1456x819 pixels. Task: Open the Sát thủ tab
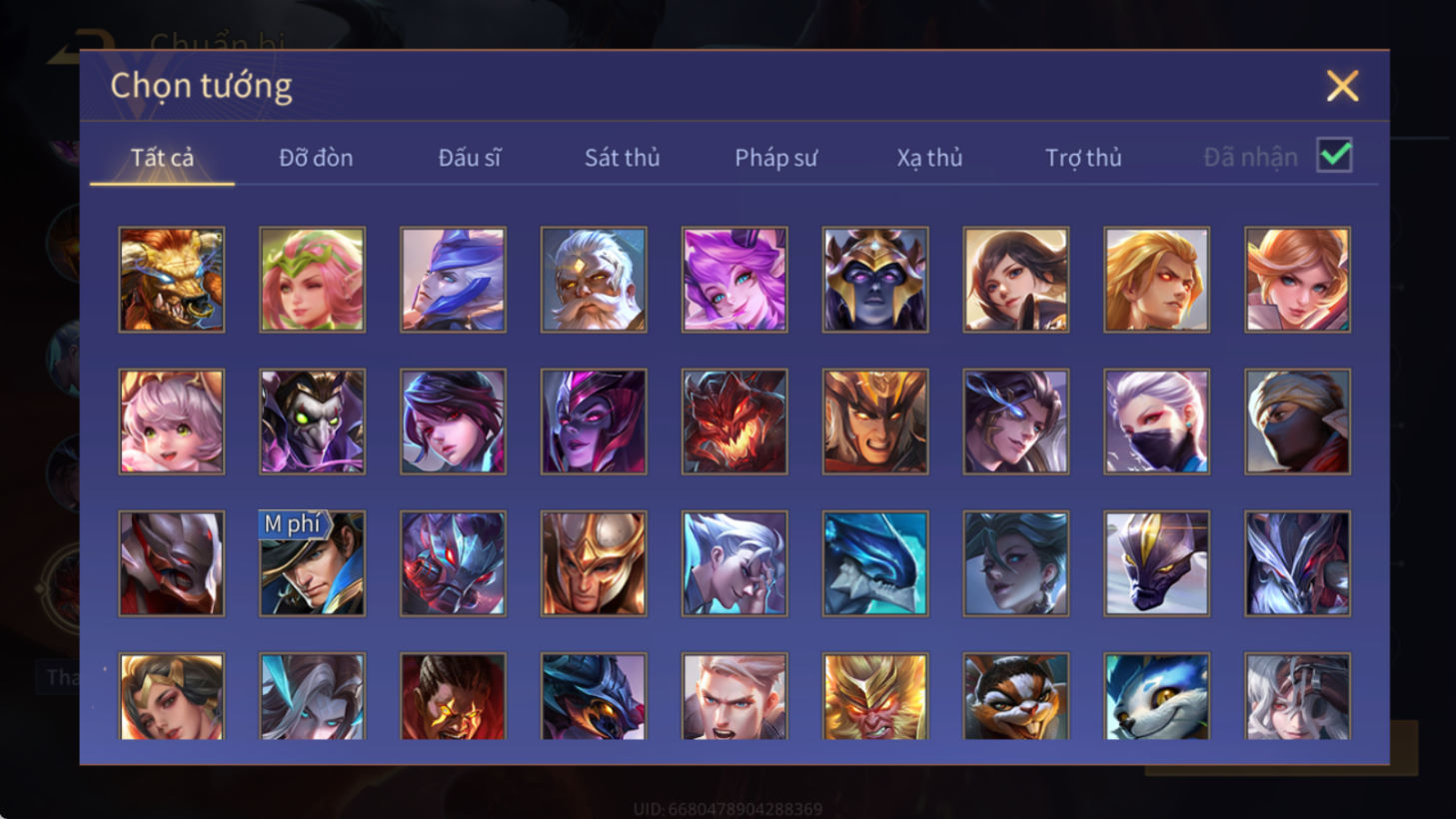[622, 158]
